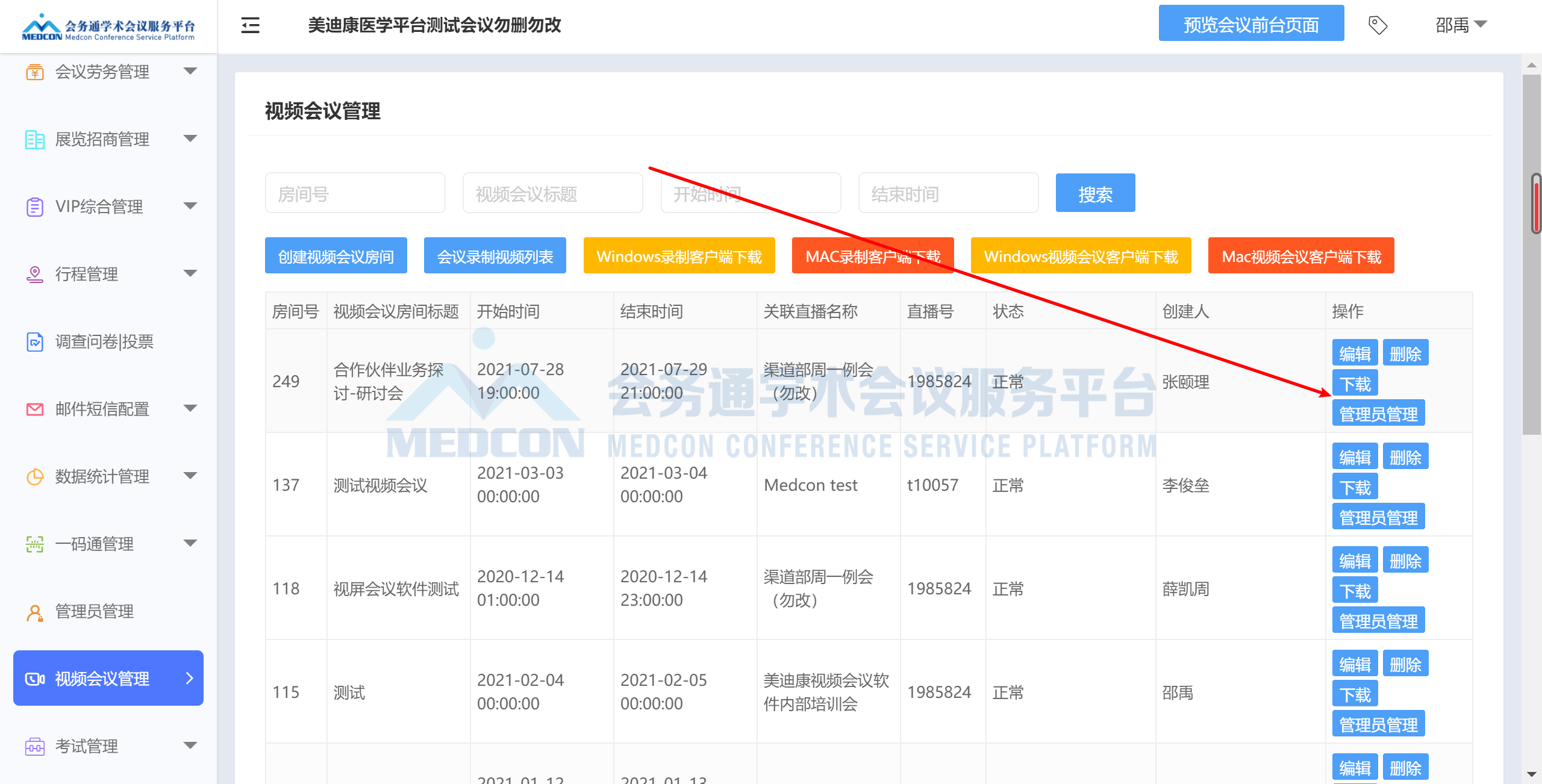Viewport: 1542px width, 784px height.
Task: Click the scrollbar up arrow
Action: [x=1531, y=64]
